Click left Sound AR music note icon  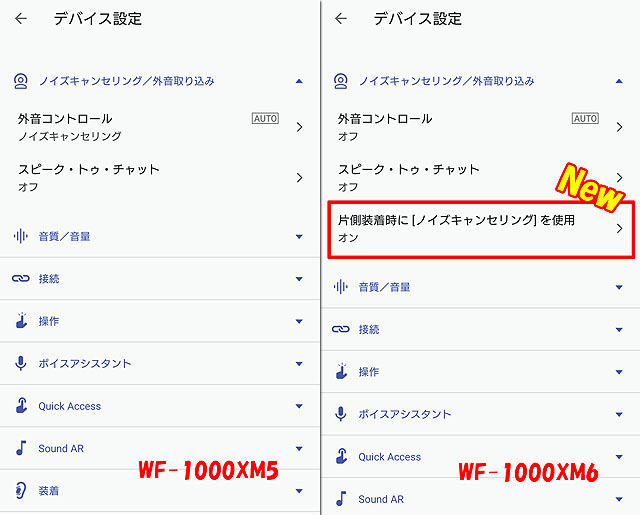[20, 448]
